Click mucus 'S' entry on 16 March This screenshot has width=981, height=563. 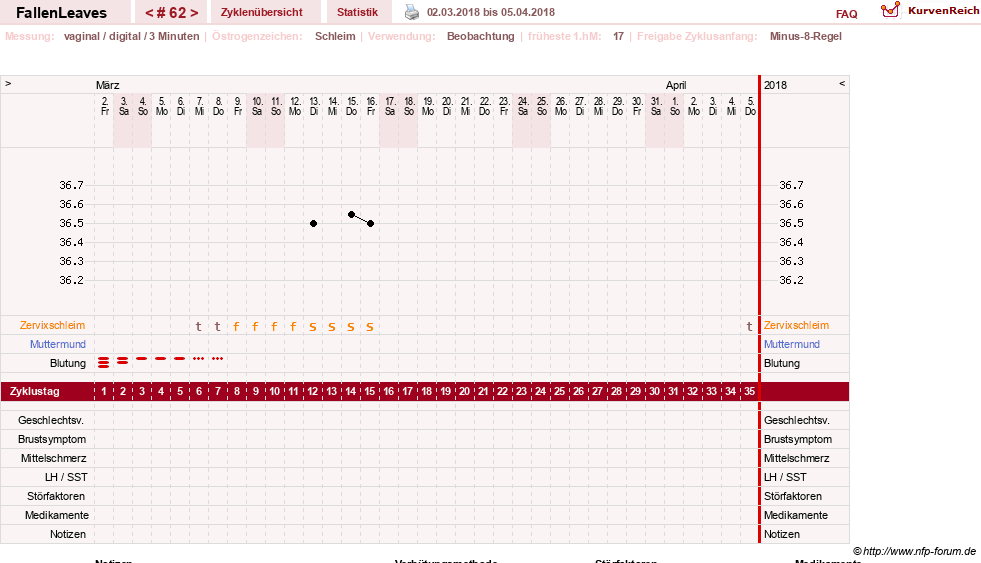pos(370,327)
